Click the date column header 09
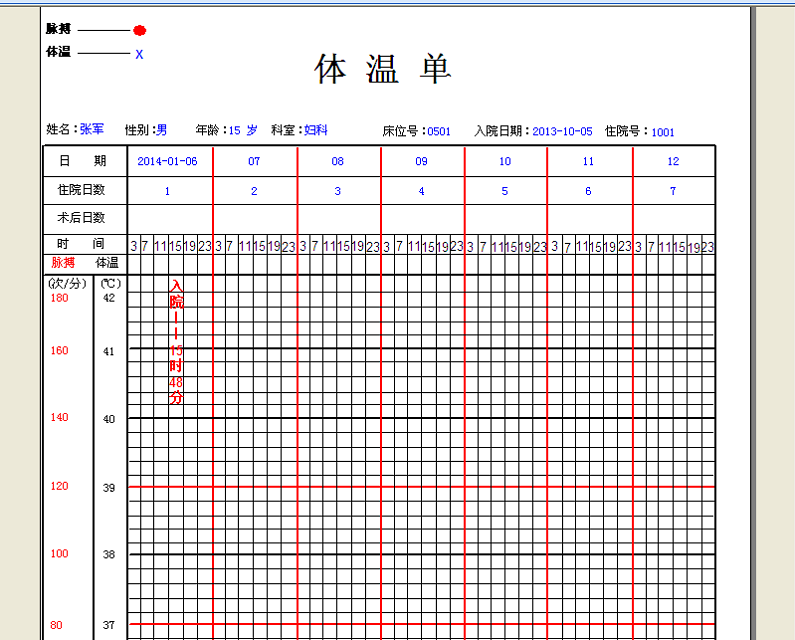 coord(422,161)
